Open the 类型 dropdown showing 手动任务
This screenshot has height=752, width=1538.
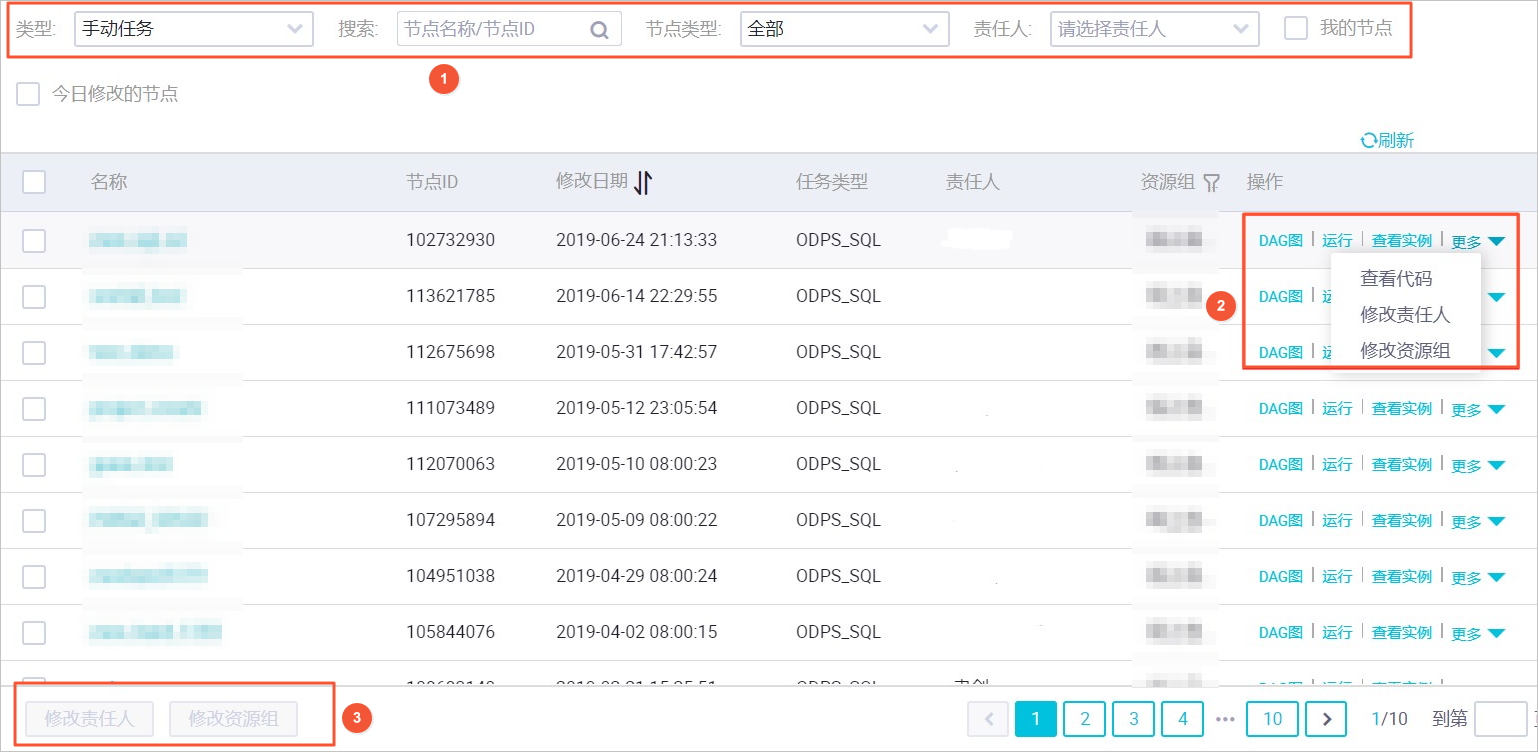[194, 29]
